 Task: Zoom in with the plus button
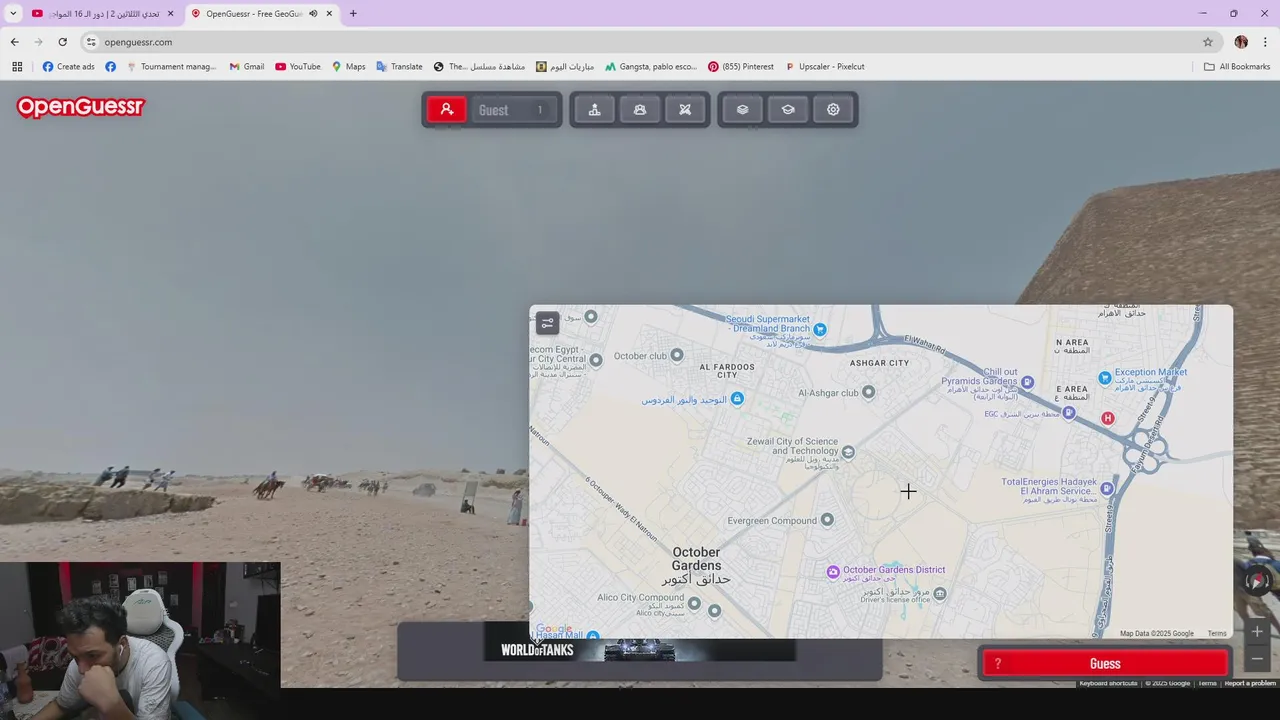click(1257, 631)
